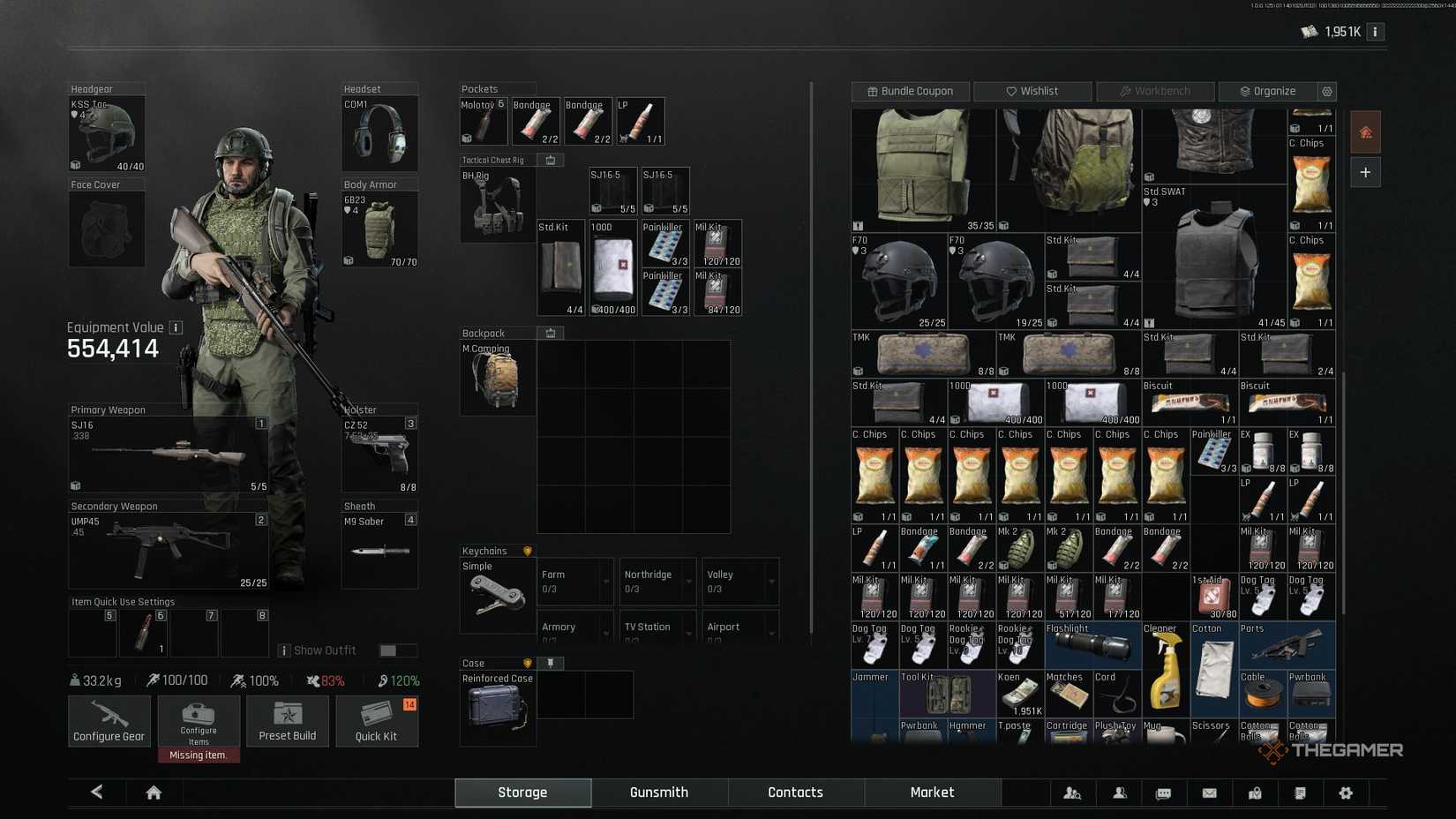
Task: Select the SJ16 primary weapon slot
Action: 168,455
